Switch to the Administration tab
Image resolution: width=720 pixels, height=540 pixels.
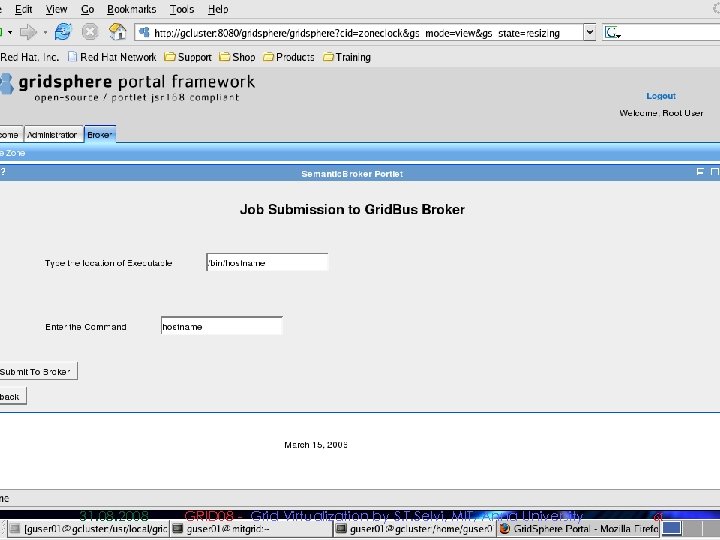(53, 135)
